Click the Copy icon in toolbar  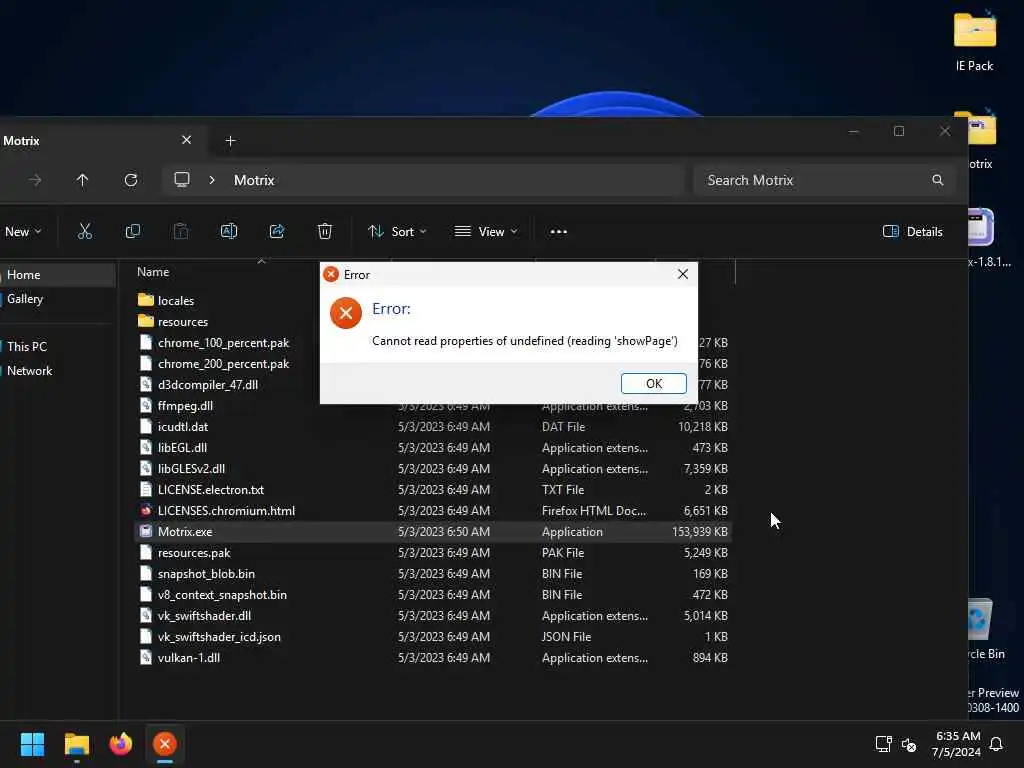point(133,231)
